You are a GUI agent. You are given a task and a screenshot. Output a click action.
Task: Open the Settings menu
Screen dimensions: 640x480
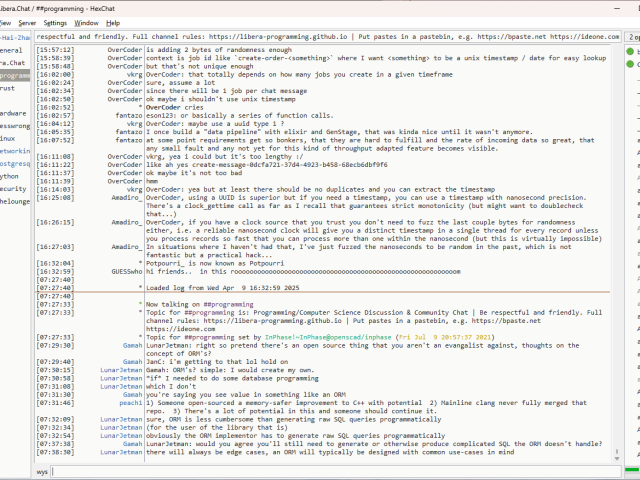pos(55,22)
